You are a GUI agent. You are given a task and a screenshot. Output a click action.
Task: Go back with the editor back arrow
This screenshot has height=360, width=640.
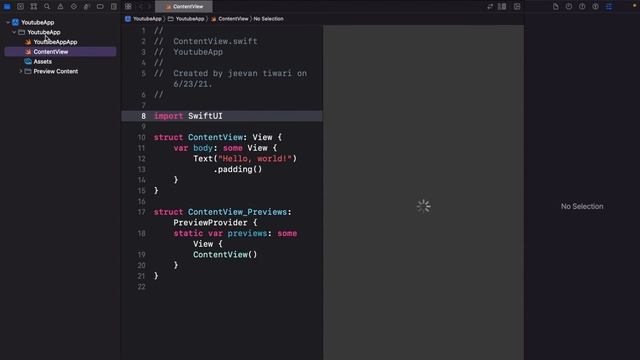pyautogui.click(x=141, y=7)
